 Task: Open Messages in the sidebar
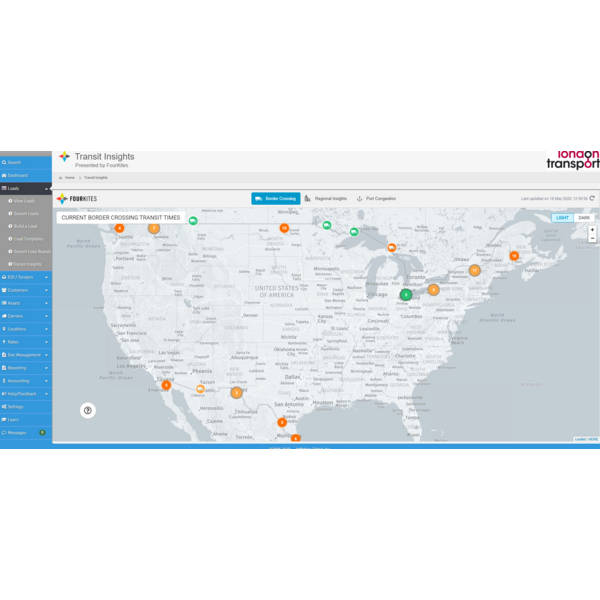coord(20,433)
